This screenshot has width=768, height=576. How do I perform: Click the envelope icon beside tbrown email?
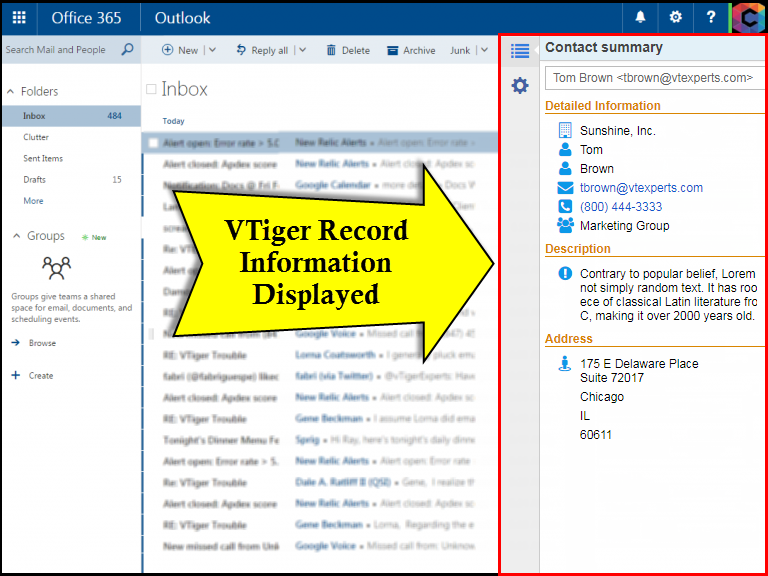coord(565,188)
